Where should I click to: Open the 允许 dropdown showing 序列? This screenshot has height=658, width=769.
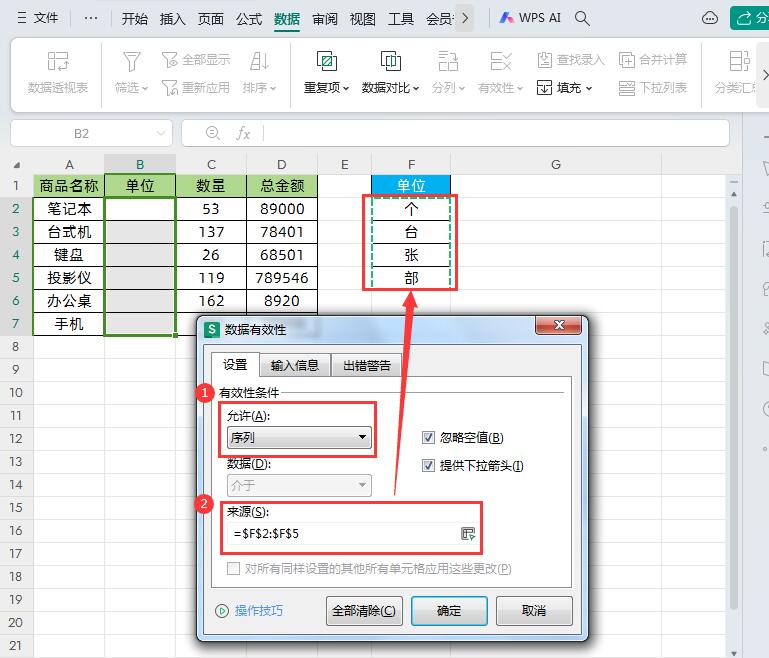(x=299, y=437)
